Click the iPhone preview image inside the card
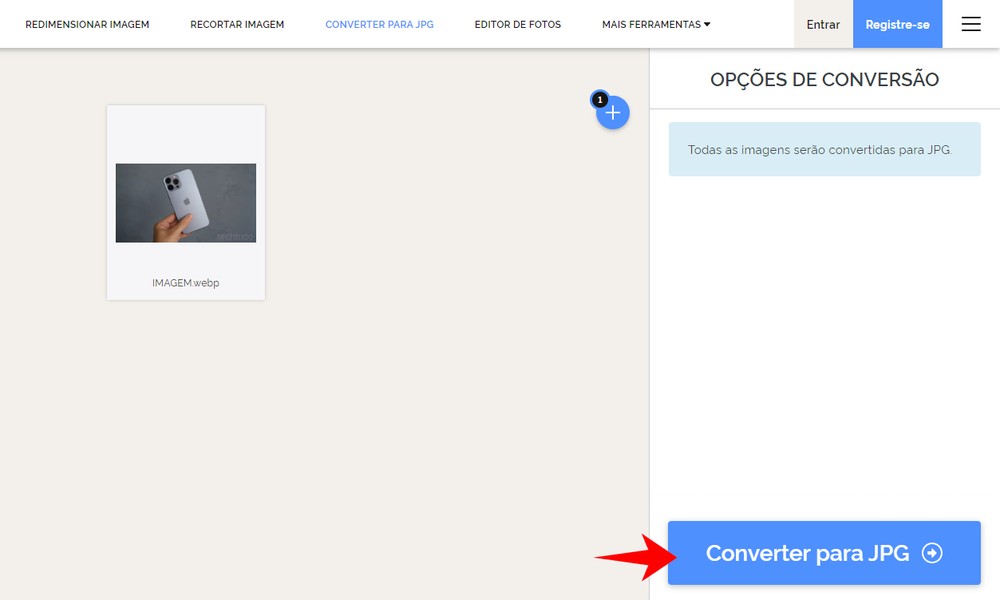1000x600 pixels. [185, 202]
